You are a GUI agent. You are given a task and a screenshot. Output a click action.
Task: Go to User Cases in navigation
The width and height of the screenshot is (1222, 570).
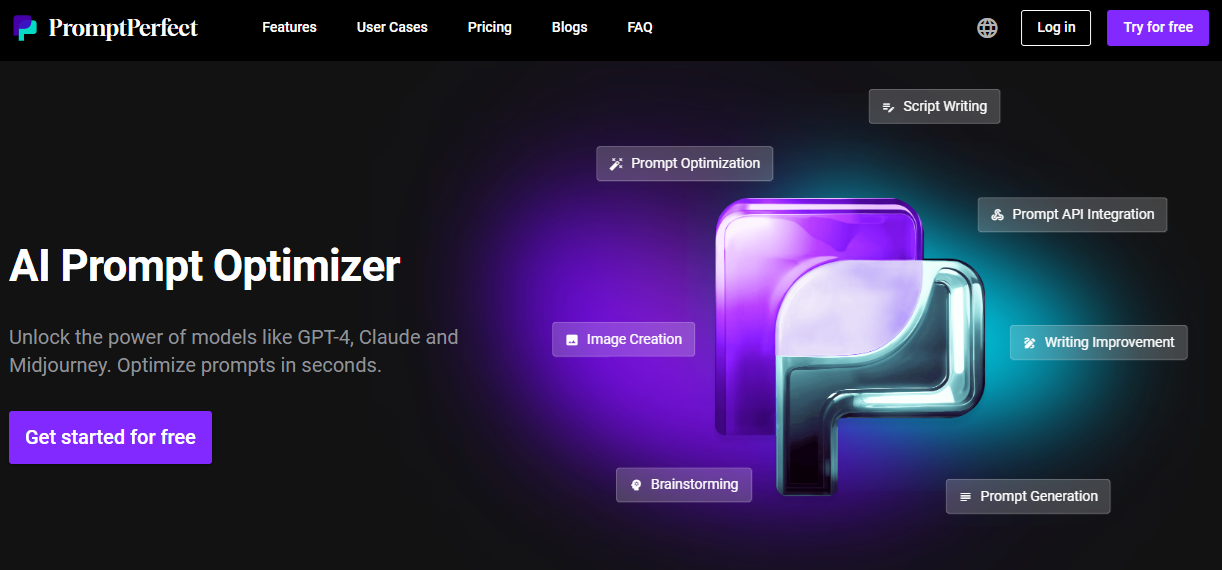click(392, 28)
